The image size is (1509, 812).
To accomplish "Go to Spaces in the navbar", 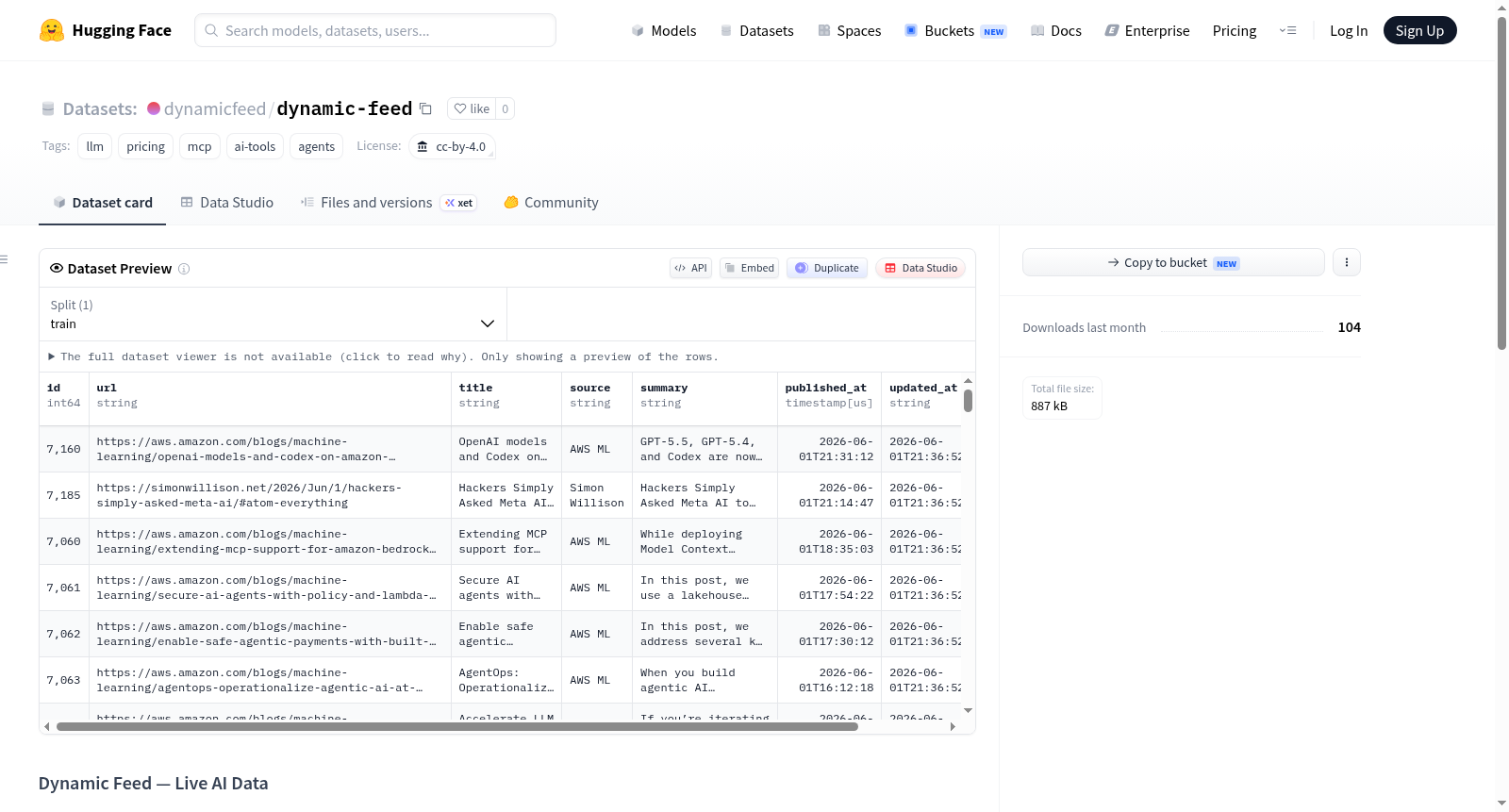I will [x=850, y=30].
